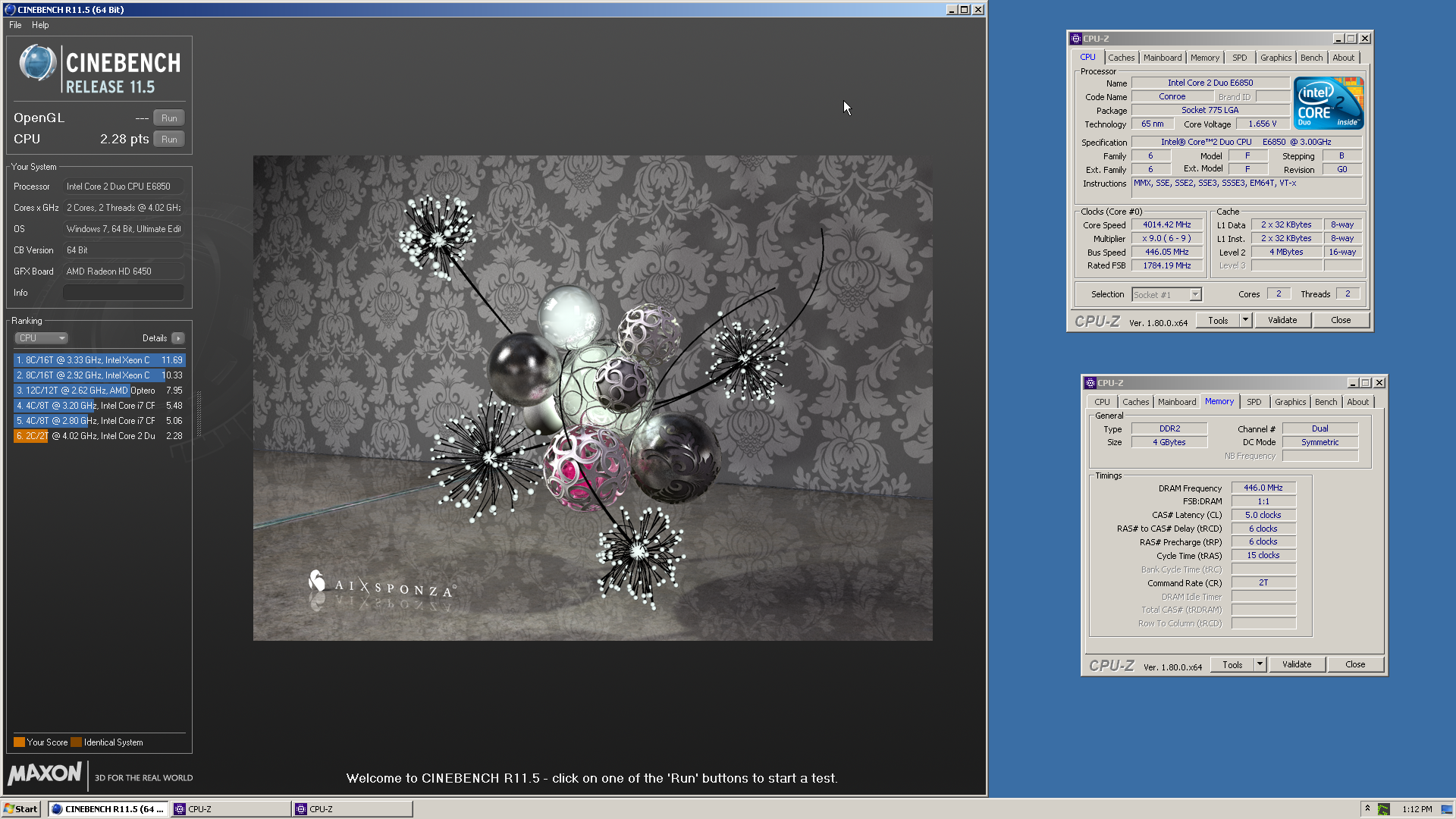Viewport: 1456px width, 819px height.
Task: Click Tools button in top CPU-Z window
Action: pos(1218,321)
